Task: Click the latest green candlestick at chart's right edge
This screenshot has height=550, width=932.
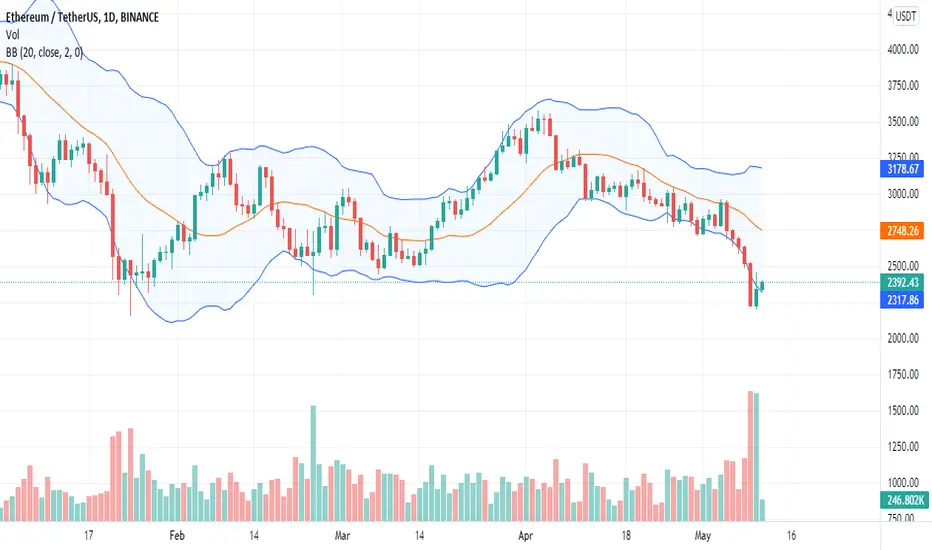Action: (763, 286)
